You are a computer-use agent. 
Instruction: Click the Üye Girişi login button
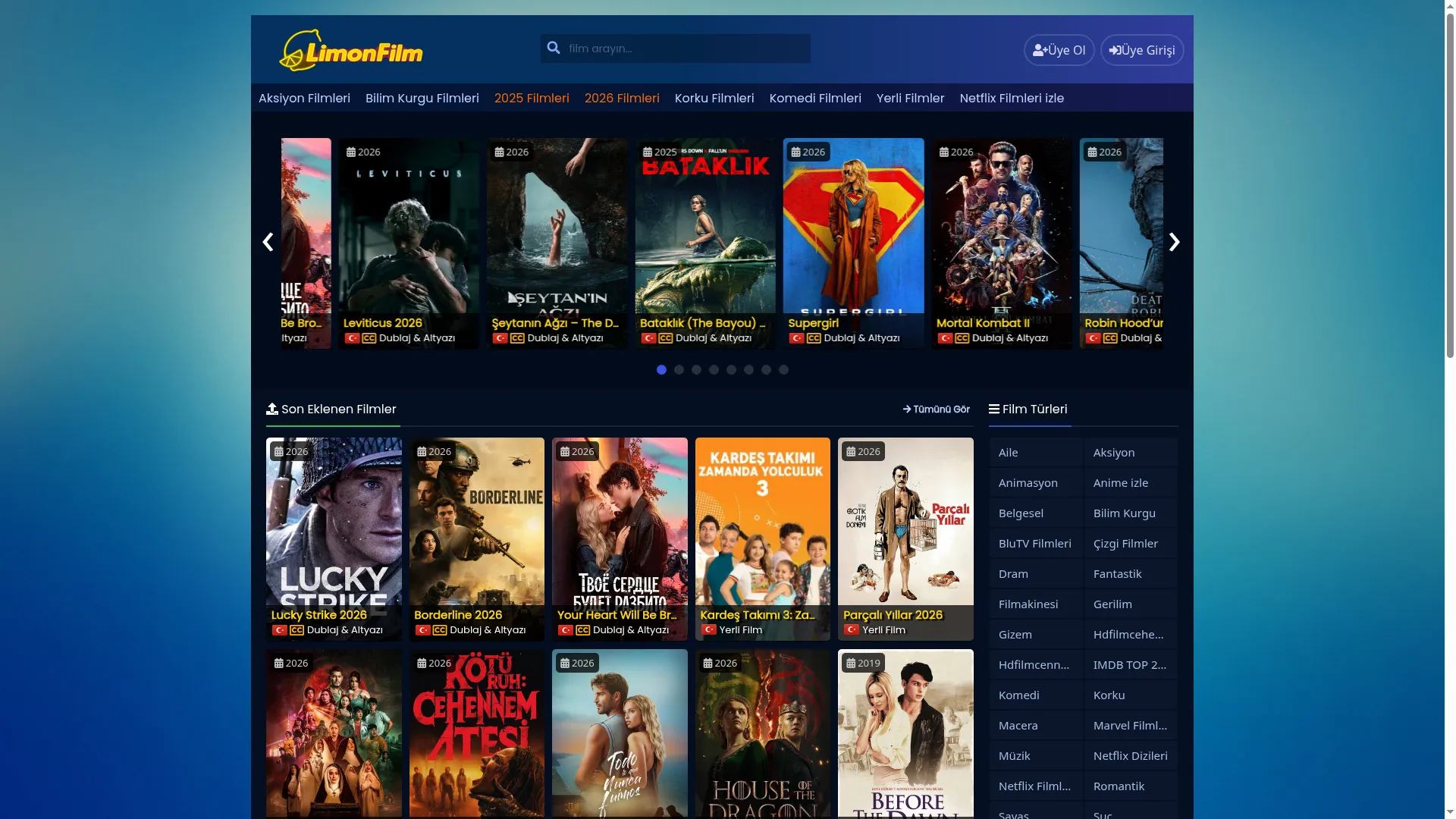click(x=1142, y=50)
